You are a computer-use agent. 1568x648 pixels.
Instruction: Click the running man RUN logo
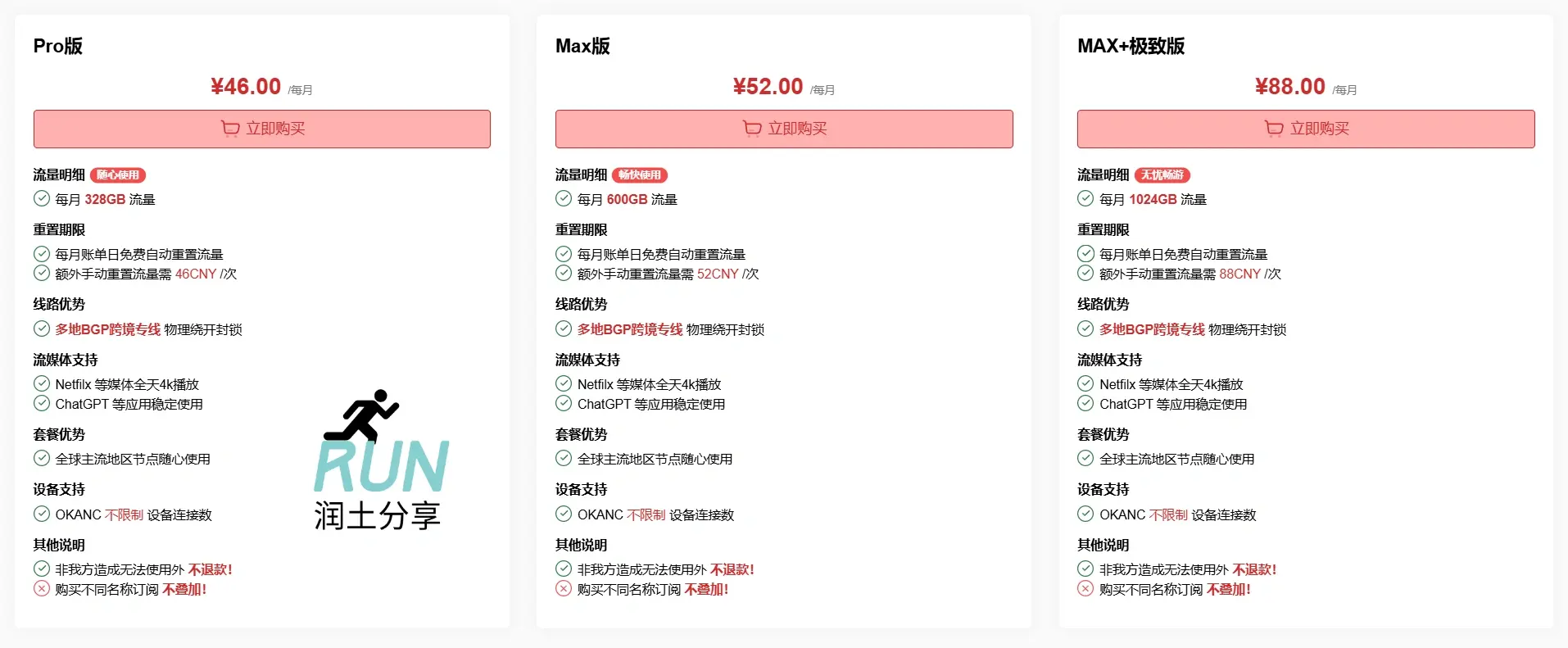380,459
